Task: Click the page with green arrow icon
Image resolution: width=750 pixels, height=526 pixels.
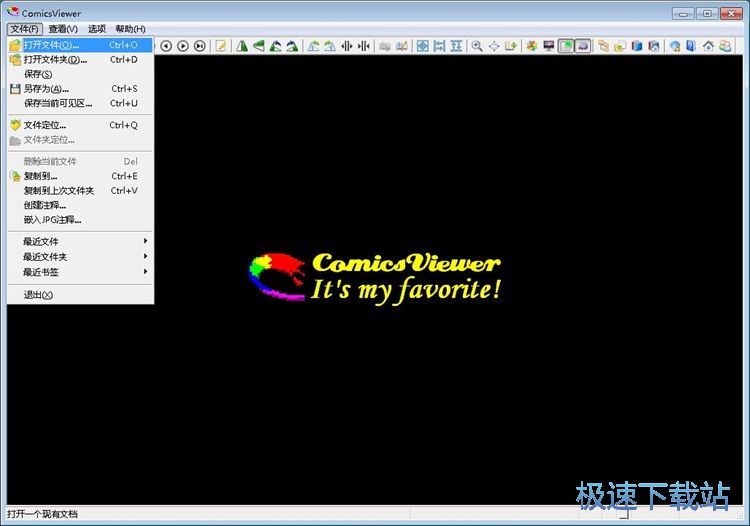Action: [x=511, y=46]
